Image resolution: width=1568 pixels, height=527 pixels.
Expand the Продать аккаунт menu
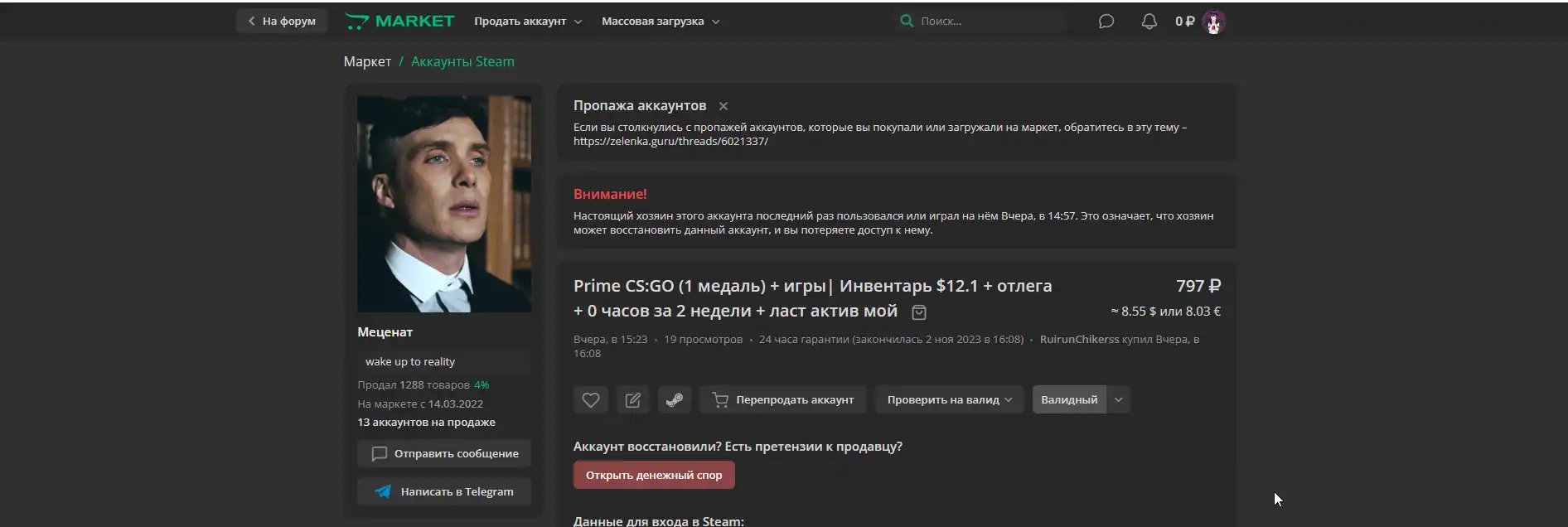528,22
